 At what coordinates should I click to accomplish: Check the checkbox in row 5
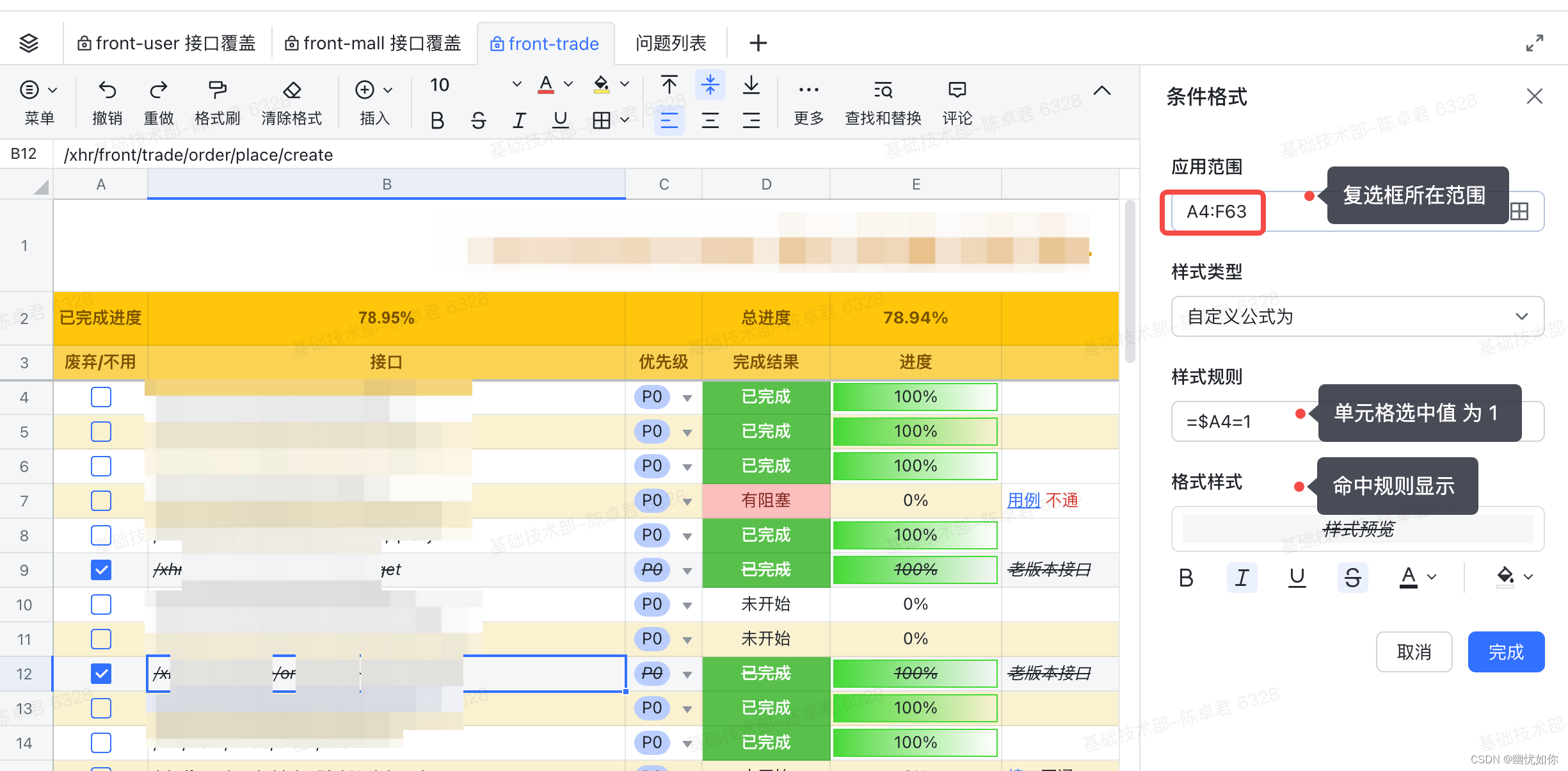coord(101,432)
